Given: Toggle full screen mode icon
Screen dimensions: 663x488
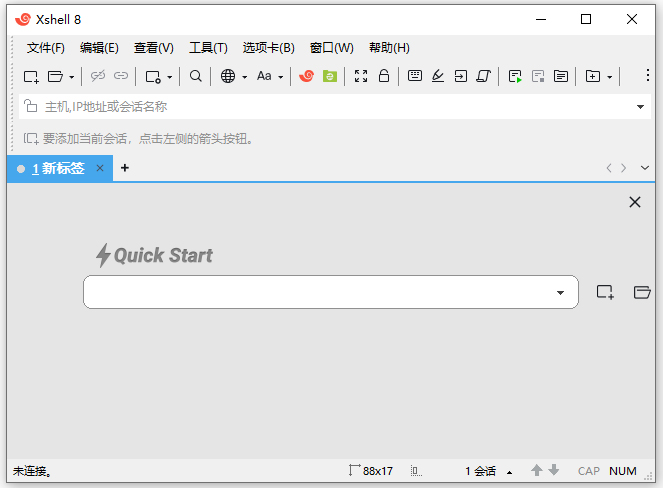Looking at the screenshot, I should click(361, 76).
